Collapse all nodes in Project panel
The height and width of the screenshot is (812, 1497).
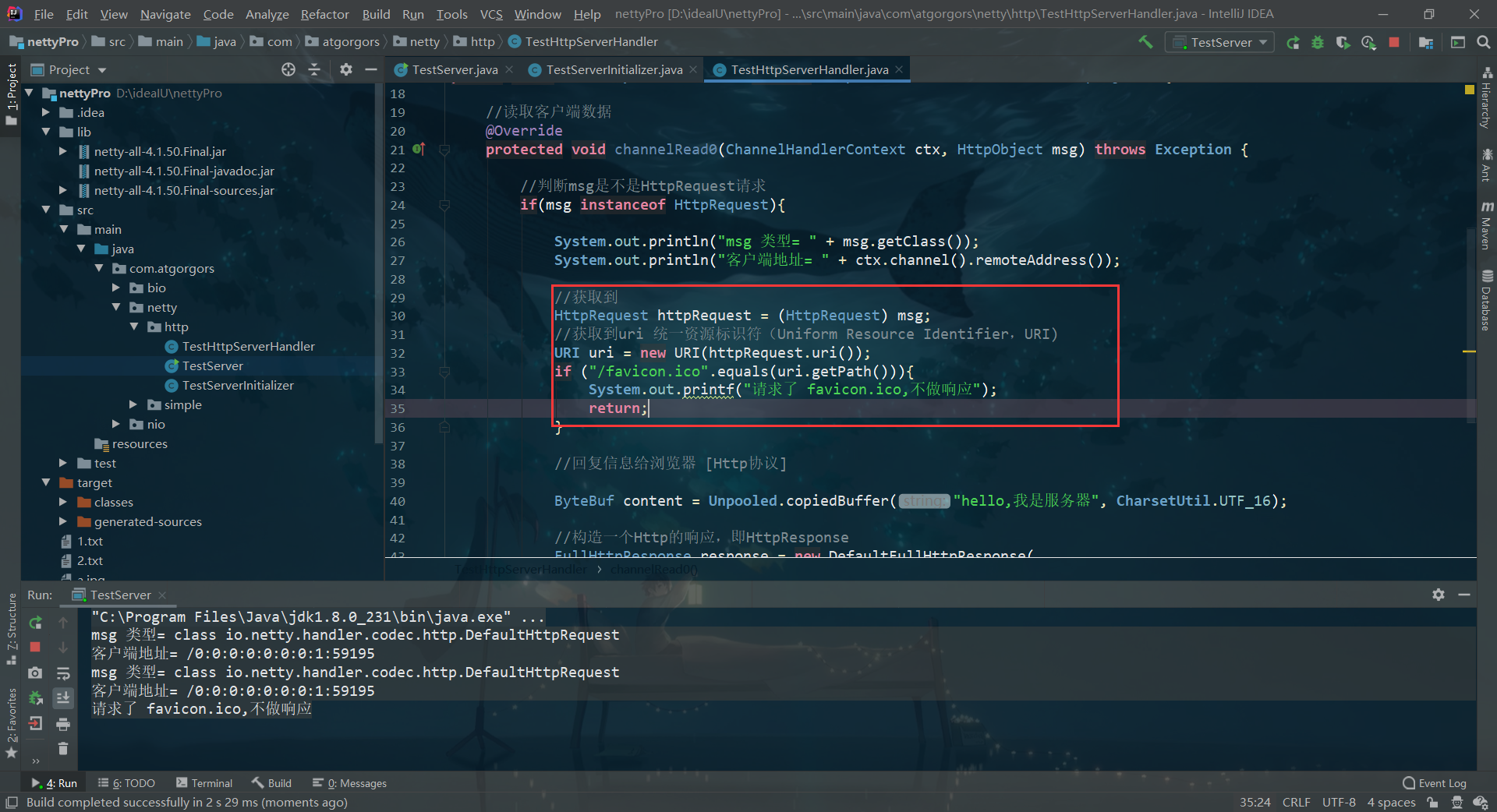click(314, 69)
